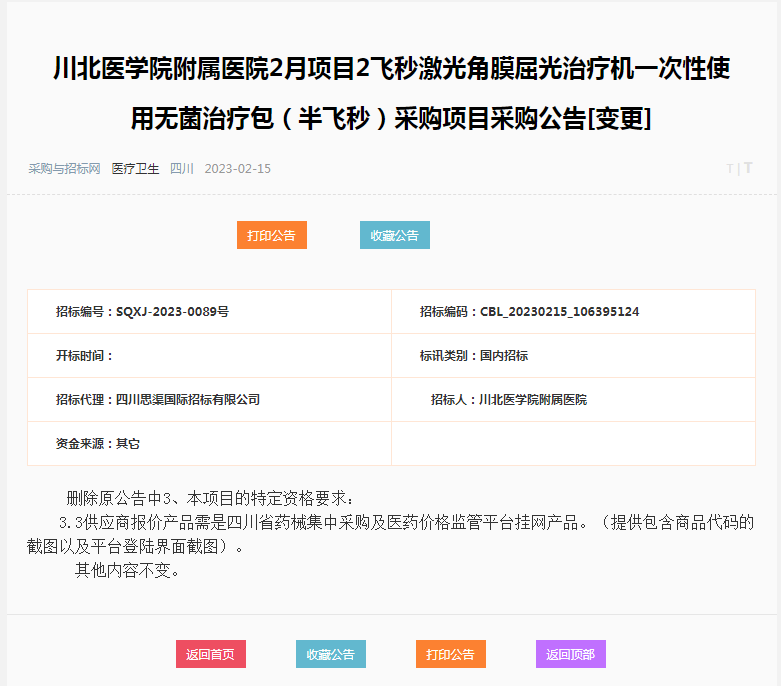Click the paragraph starting 3.3供应商报价产品
This screenshot has width=781, height=686.
pos(390,535)
